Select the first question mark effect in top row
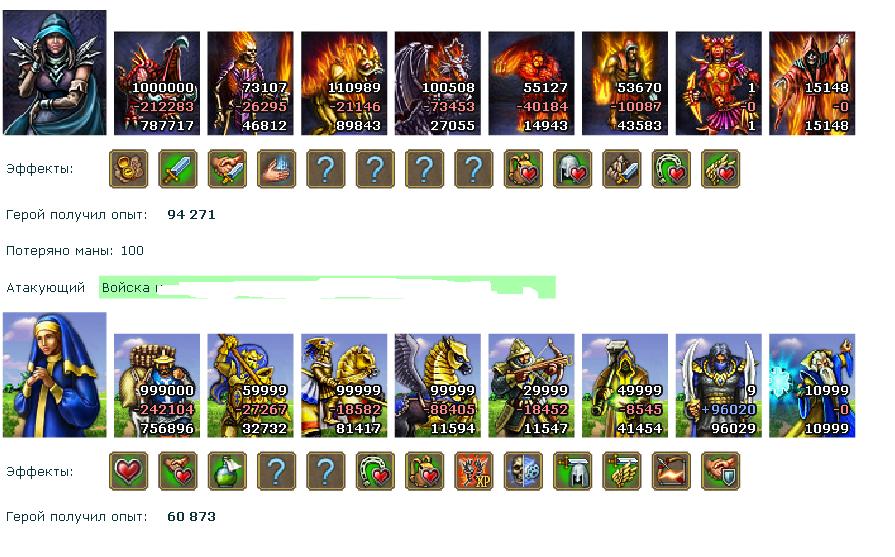 (326, 169)
